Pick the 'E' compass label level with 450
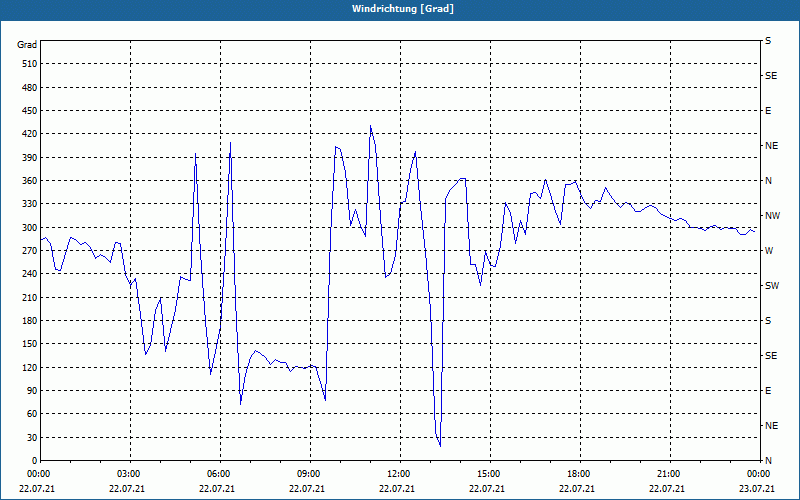 [768, 111]
